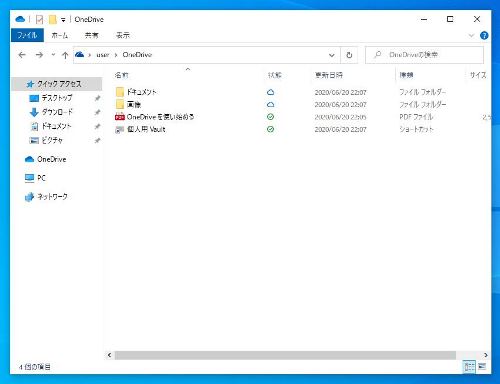The width and height of the screenshot is (500, 384).
Task: Open the address bar history dropdown
Action: 332,55
